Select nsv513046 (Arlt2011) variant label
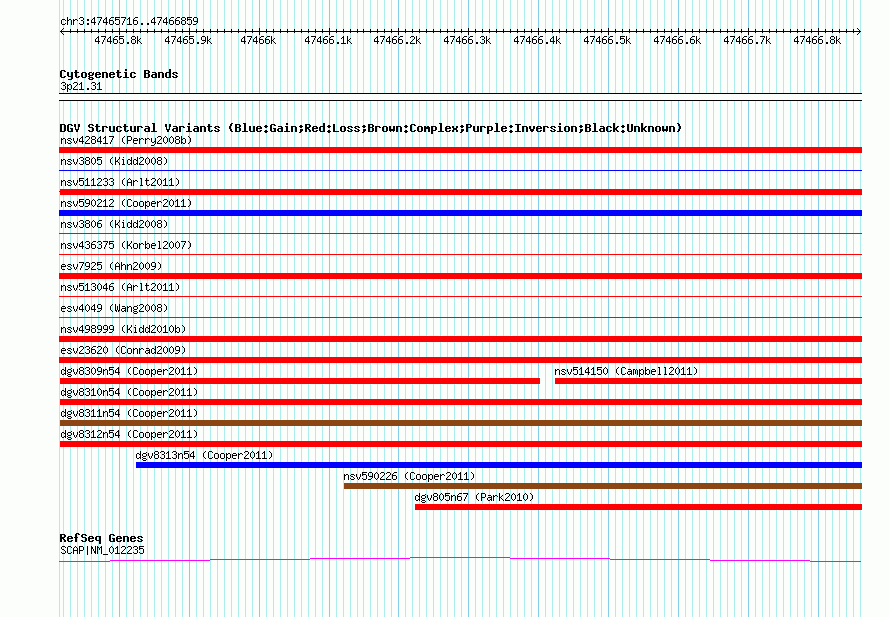The height and width of the screenshot is (617, 890). point(120,287)
